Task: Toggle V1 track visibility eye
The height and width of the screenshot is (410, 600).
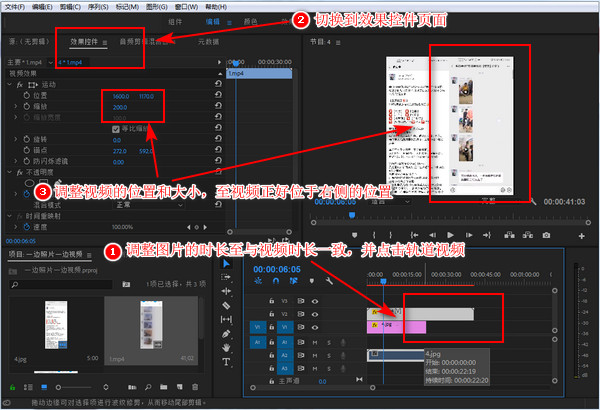Action: (x=315, y=327)
